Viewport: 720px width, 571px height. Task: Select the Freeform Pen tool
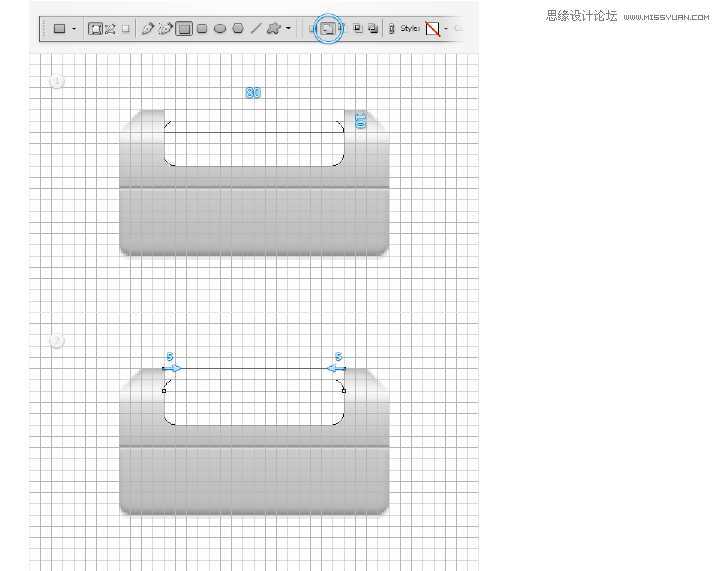click(165, 29)
